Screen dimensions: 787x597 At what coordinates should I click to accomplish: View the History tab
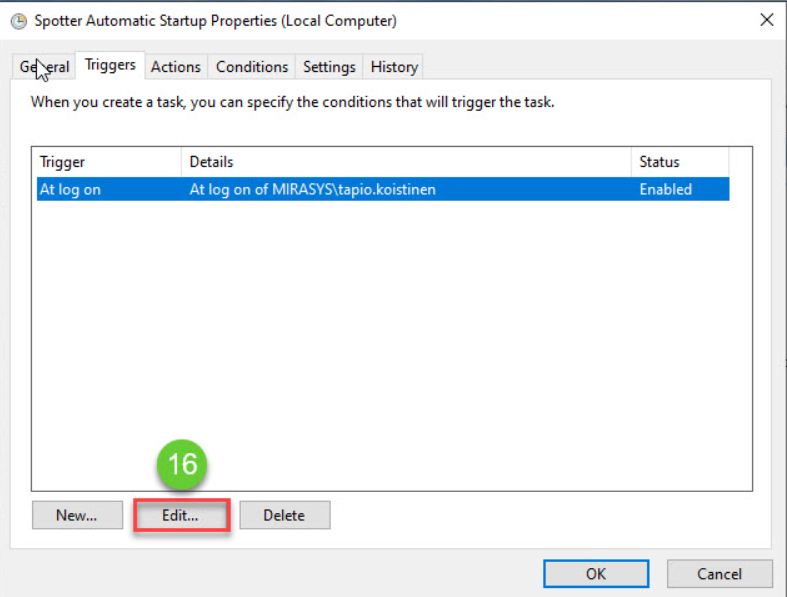point(394,67)
